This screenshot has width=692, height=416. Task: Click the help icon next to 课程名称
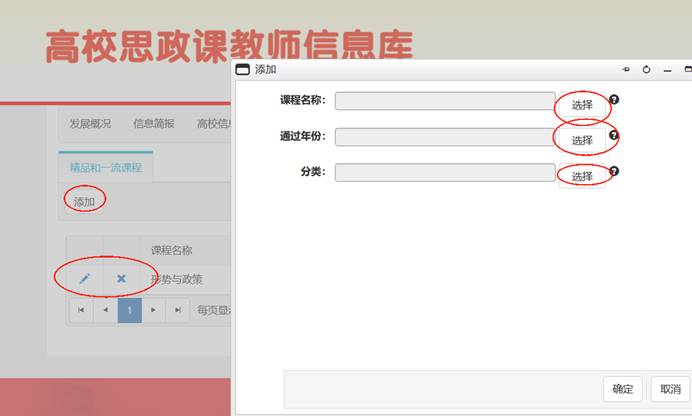coord(614,100)
